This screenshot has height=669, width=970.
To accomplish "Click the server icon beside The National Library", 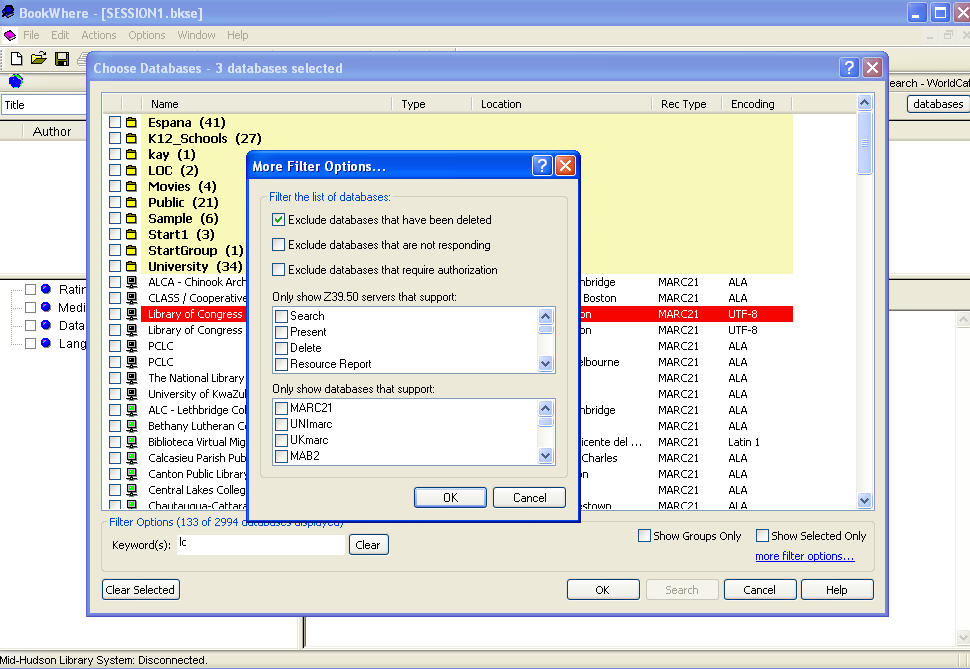I will tap(132, 378).
